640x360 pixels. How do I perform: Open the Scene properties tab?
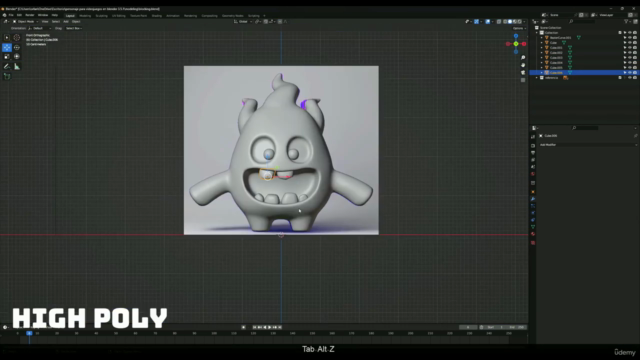coord(533,167)
